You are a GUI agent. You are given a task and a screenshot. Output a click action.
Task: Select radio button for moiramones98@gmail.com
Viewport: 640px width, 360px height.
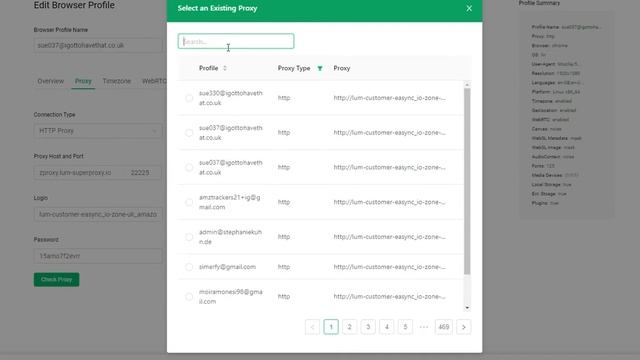(189, 297)
